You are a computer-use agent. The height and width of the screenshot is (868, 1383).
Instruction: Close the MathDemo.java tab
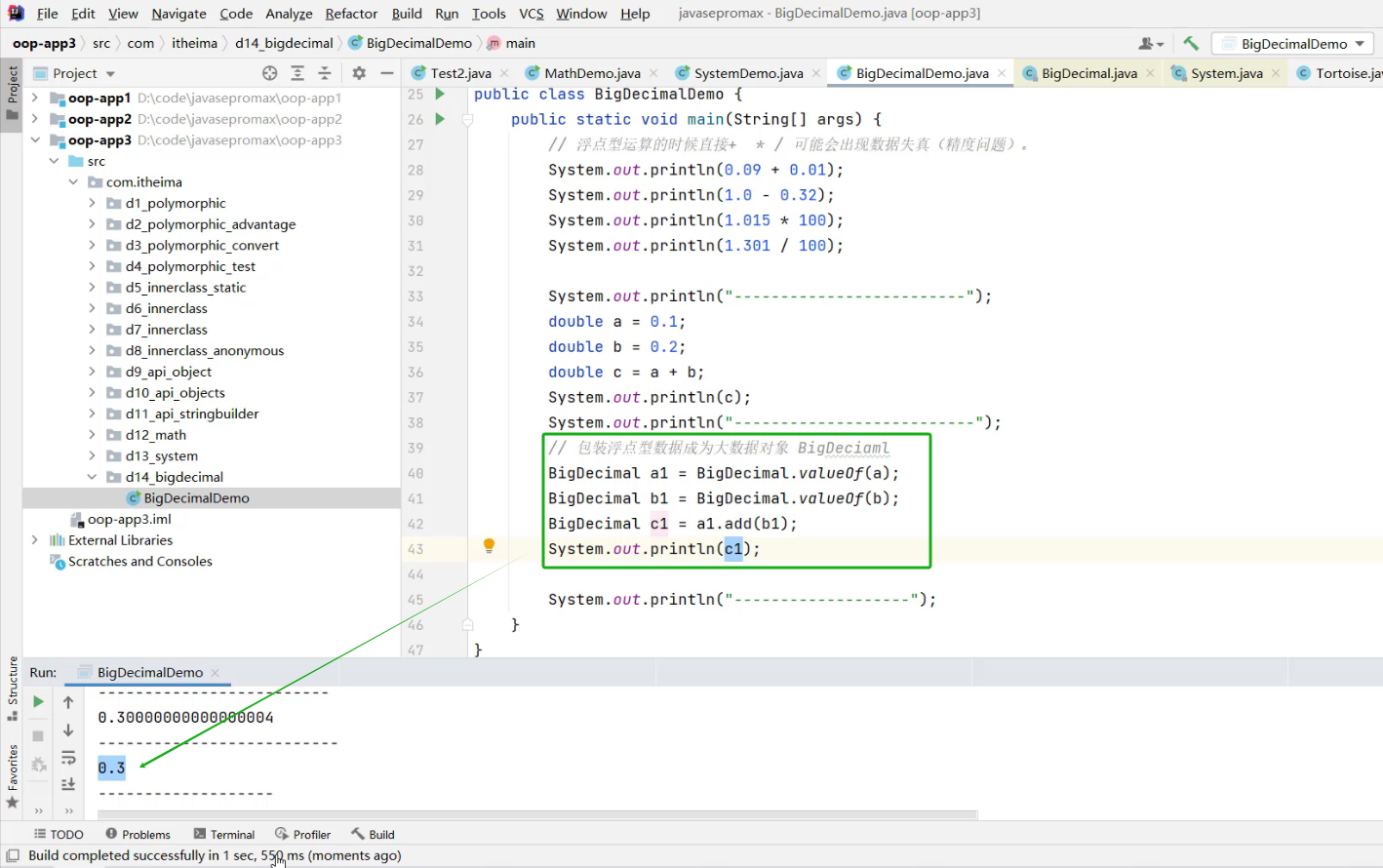(653, 73)
